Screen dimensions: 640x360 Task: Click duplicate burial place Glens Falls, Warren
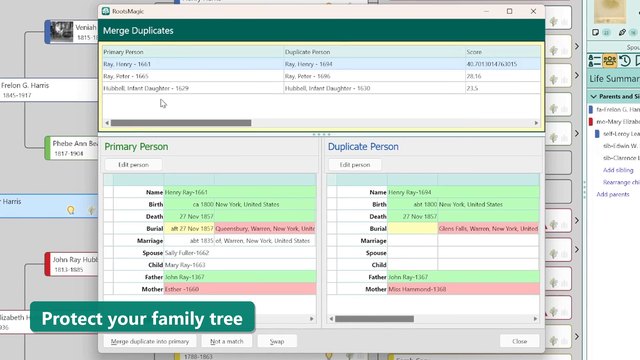[488, 229]
